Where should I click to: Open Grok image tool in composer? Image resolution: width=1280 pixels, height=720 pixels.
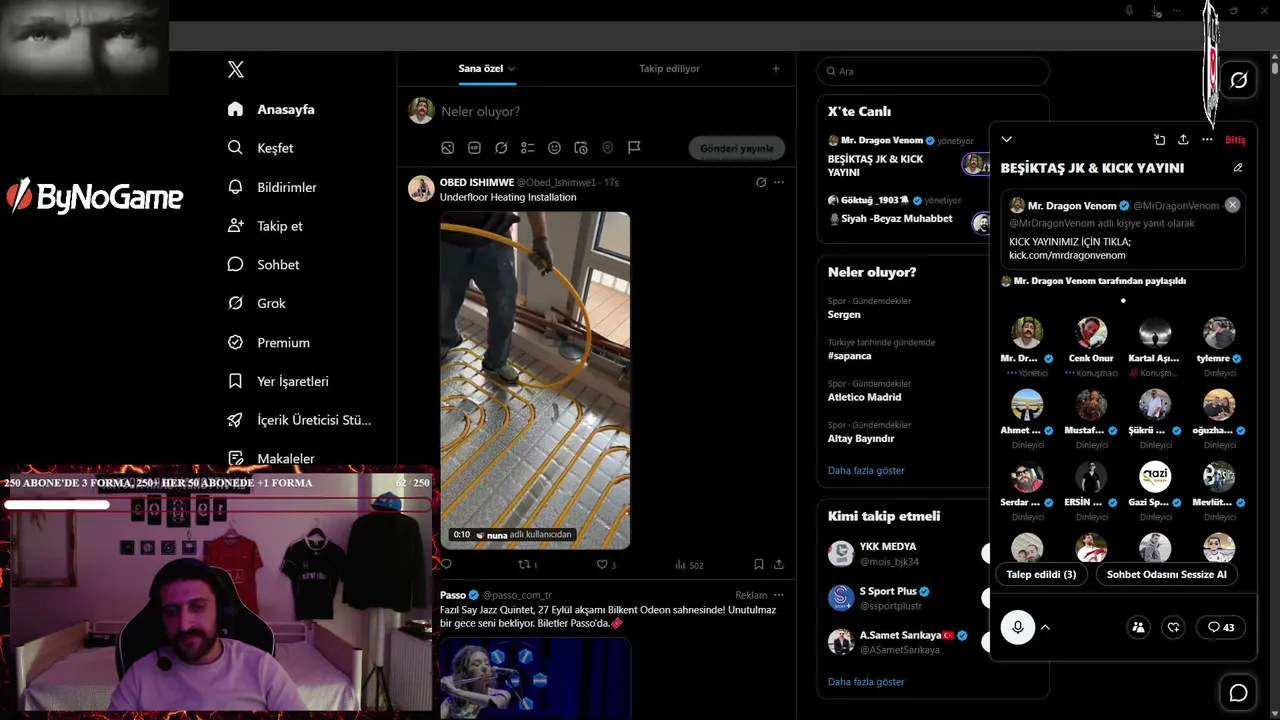click(x=501, y=148)
